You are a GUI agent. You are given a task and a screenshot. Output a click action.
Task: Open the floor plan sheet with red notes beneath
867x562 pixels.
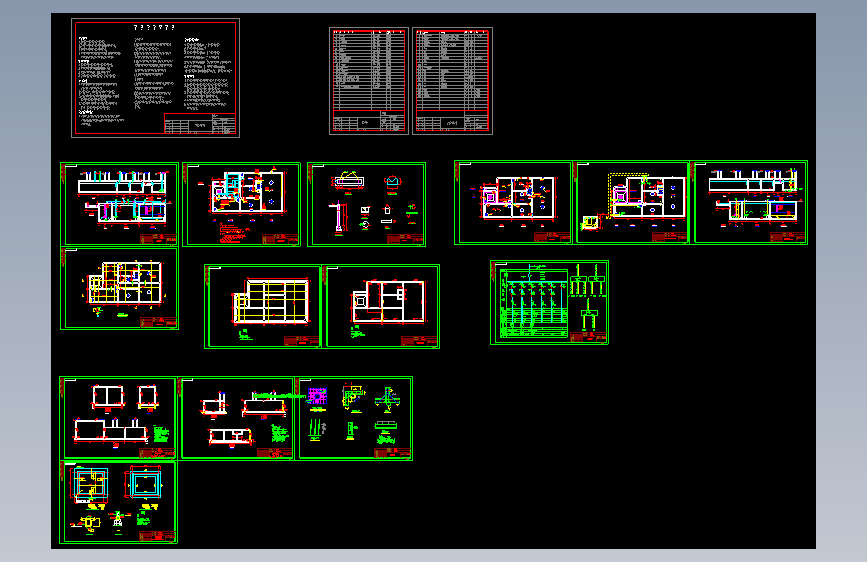(242, 204)
